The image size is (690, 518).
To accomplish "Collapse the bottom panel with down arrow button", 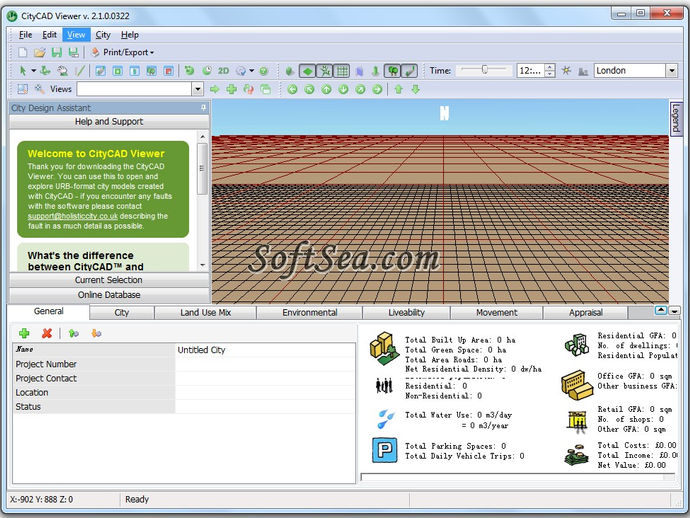I will pos(674,311).
